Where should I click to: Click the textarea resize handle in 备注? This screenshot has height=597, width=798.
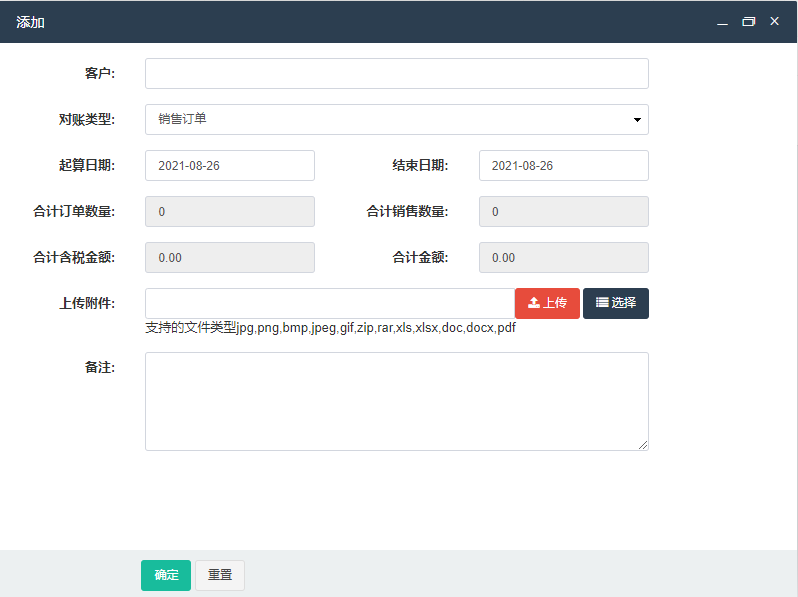[x=643, y=445]
